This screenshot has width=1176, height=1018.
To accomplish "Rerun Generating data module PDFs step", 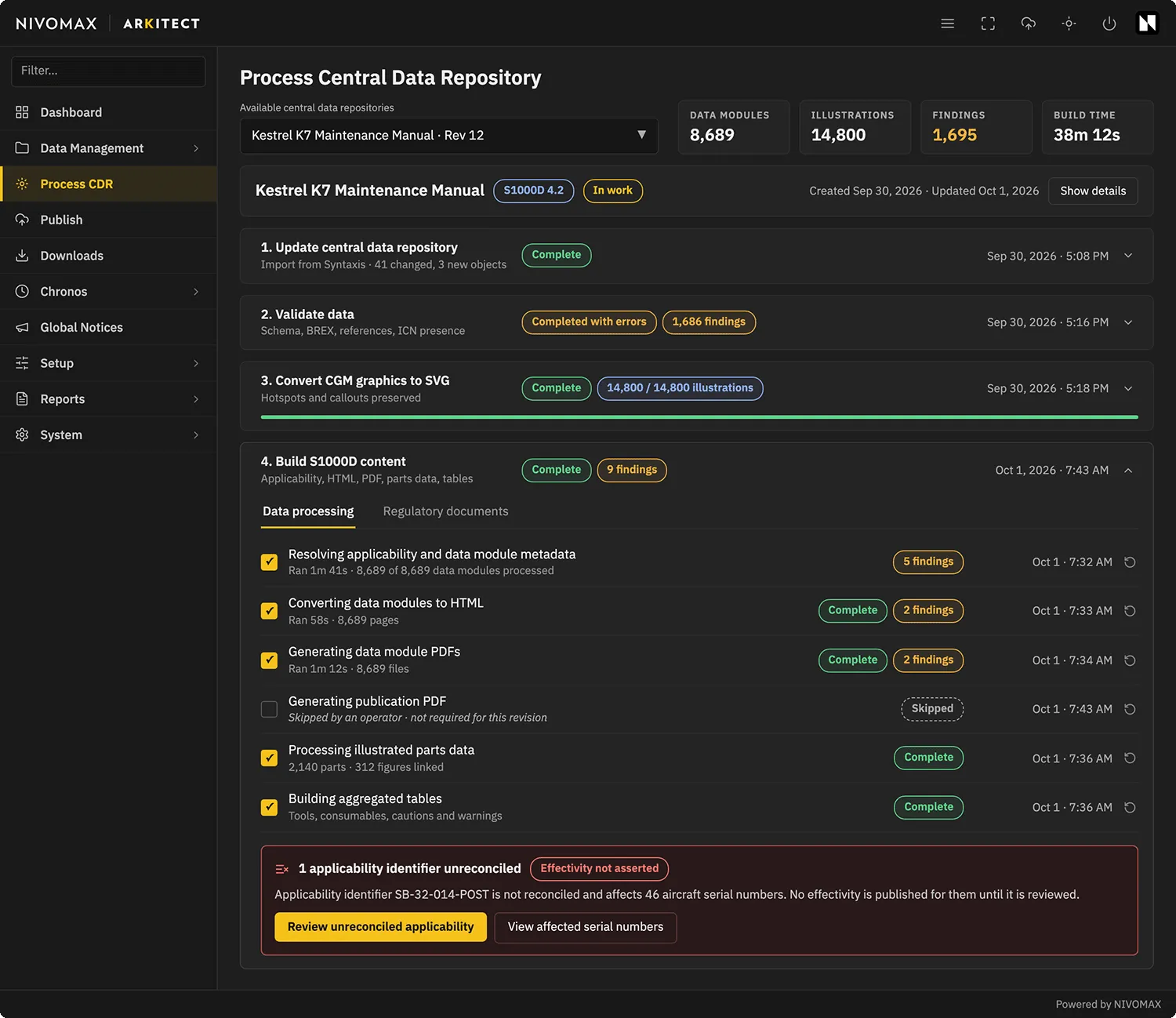I will pos(1130,660).
